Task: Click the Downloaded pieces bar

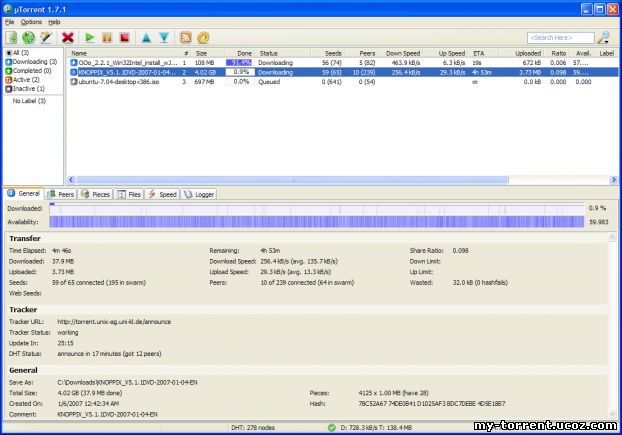Action: (317, 209)
